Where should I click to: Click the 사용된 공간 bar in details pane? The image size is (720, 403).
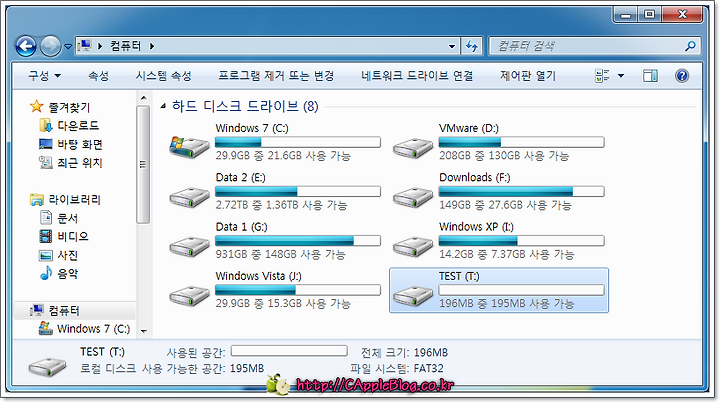pos(289,351)
